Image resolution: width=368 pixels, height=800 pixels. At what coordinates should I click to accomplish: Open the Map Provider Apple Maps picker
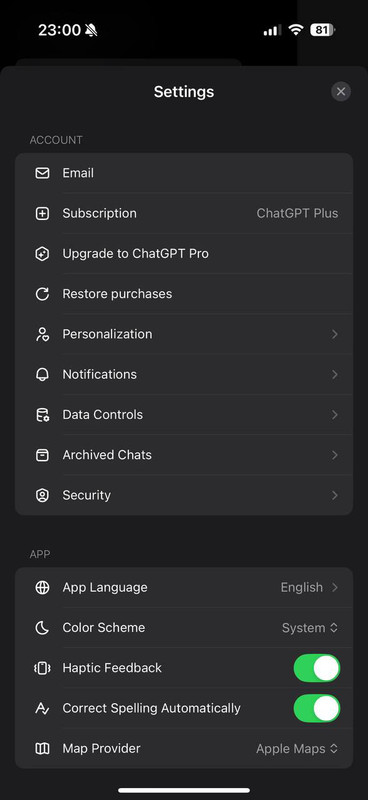tap(297, 749)
